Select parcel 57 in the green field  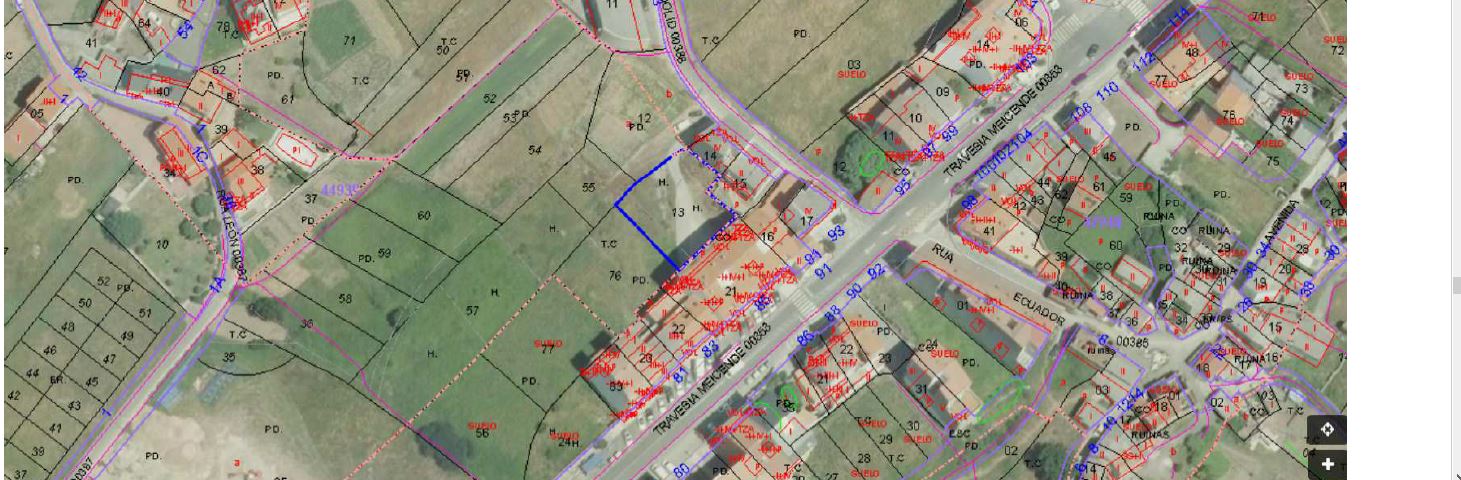(472, 312)
